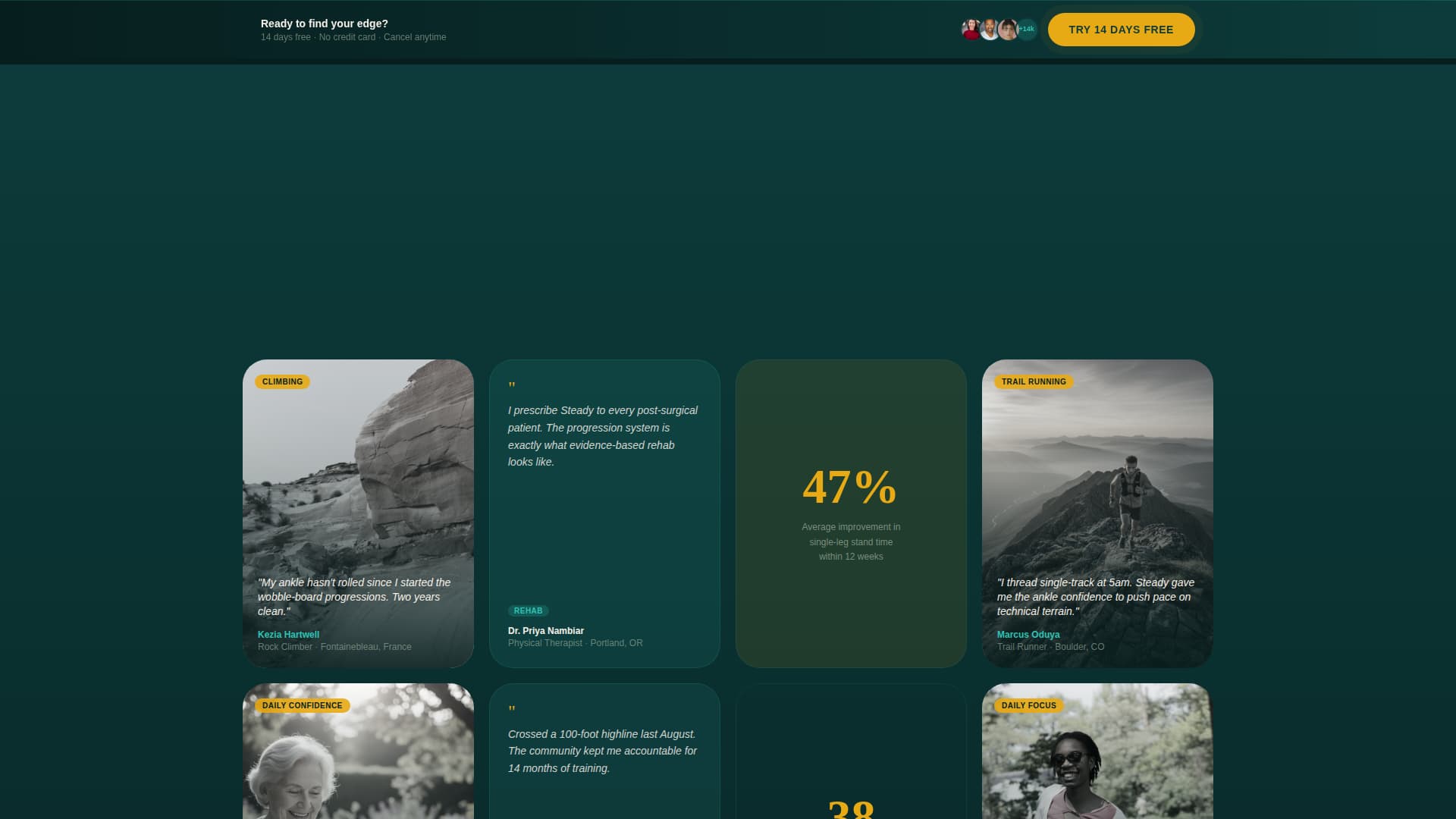Screen dimensions: 1456x819
Task: Click the CLIMBING tag badge
Action: pyautogui.click(x=282, y=381)
